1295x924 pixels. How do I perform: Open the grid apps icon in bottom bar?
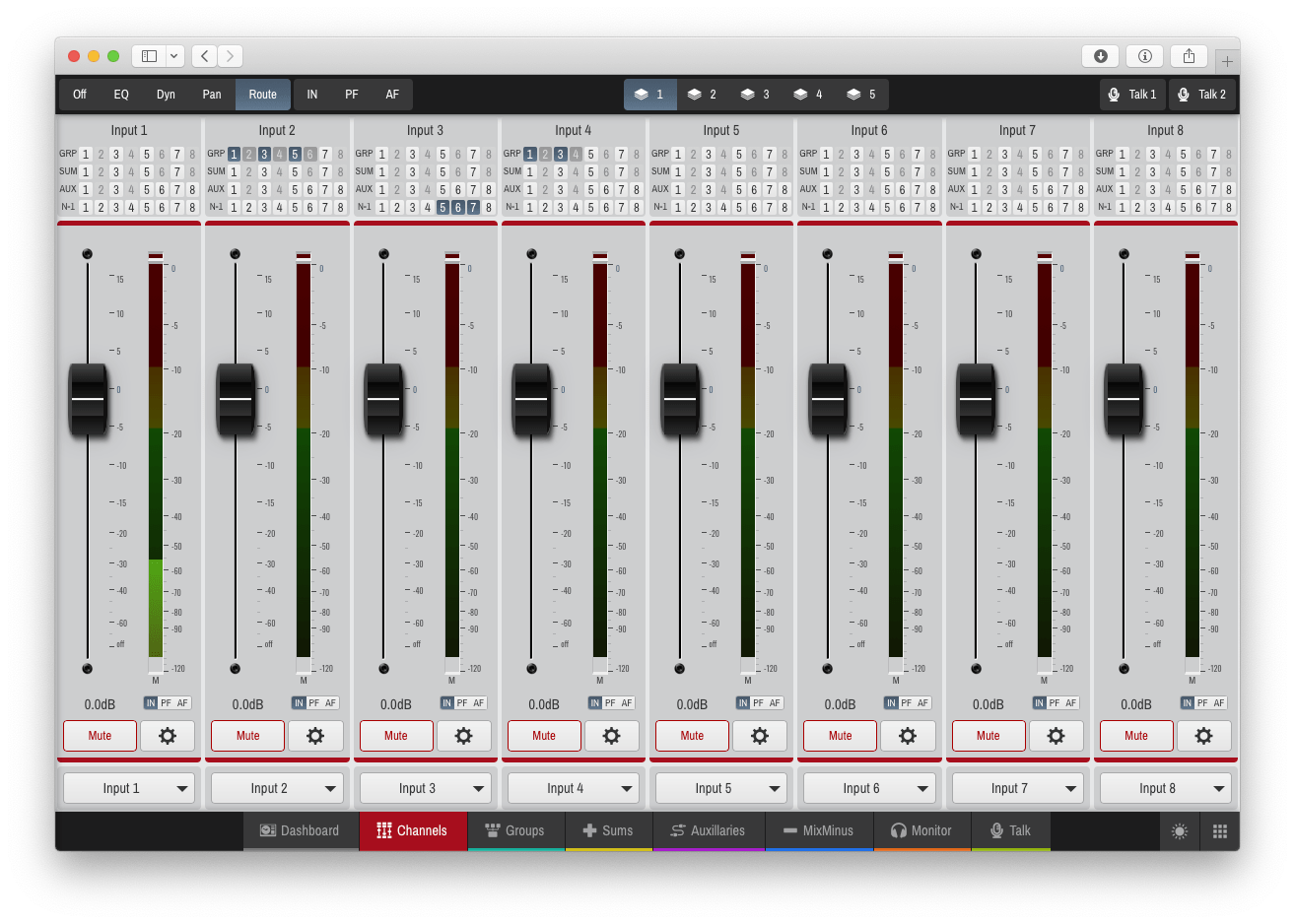tap(1220, 831)
